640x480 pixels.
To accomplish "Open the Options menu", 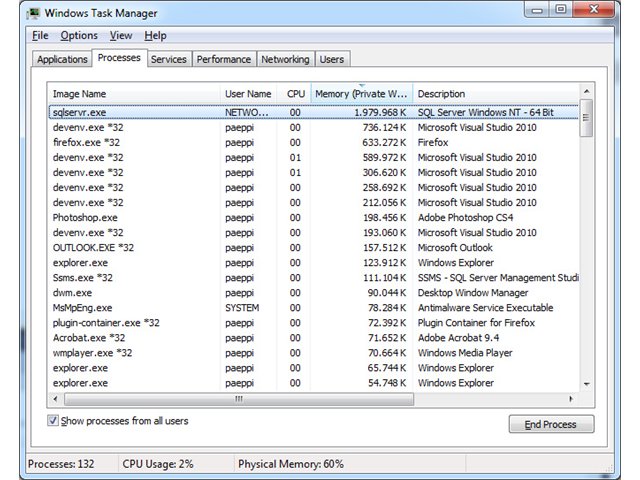I will [79, 36].
